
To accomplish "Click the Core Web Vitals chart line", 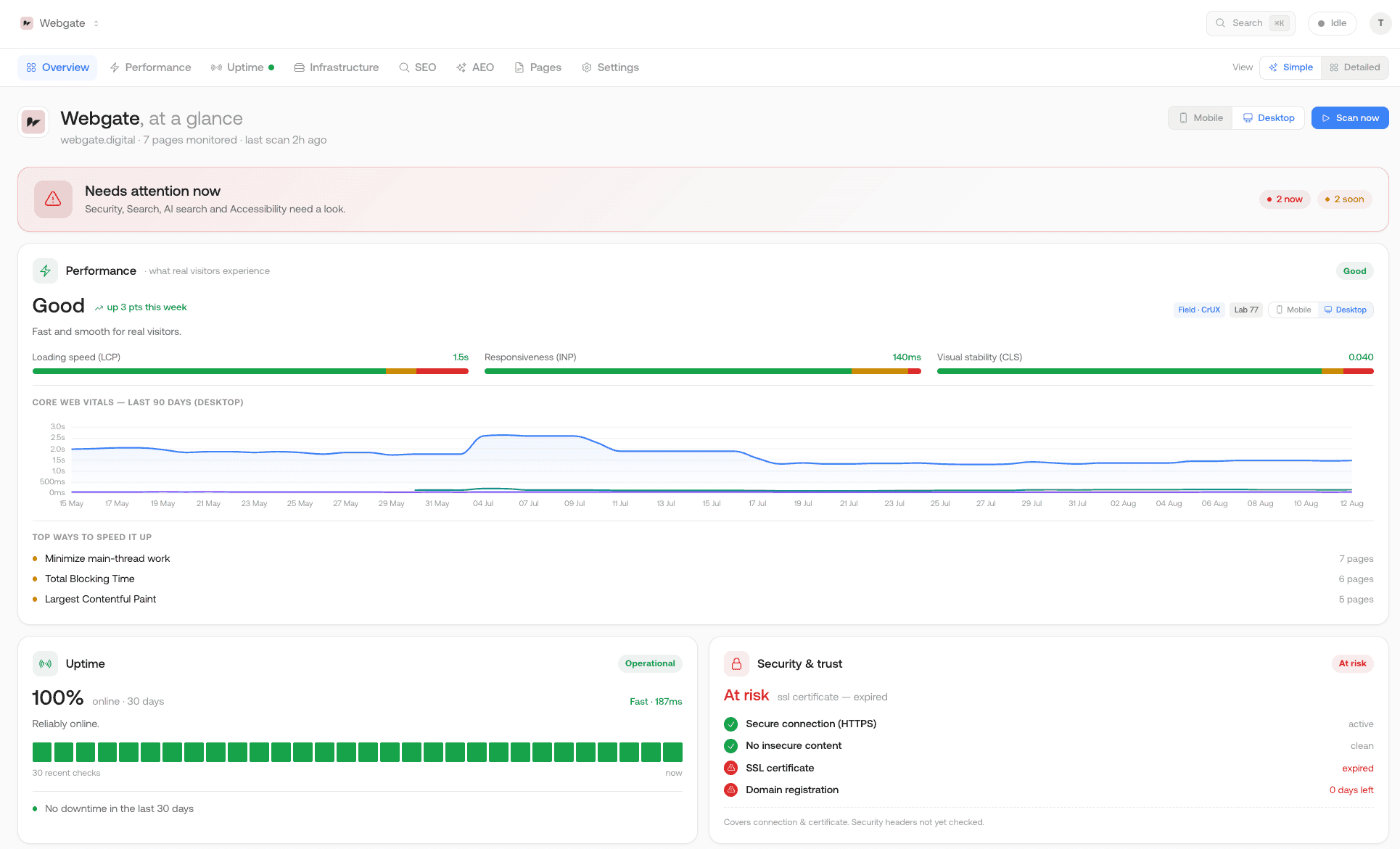I will coord(711,452).
